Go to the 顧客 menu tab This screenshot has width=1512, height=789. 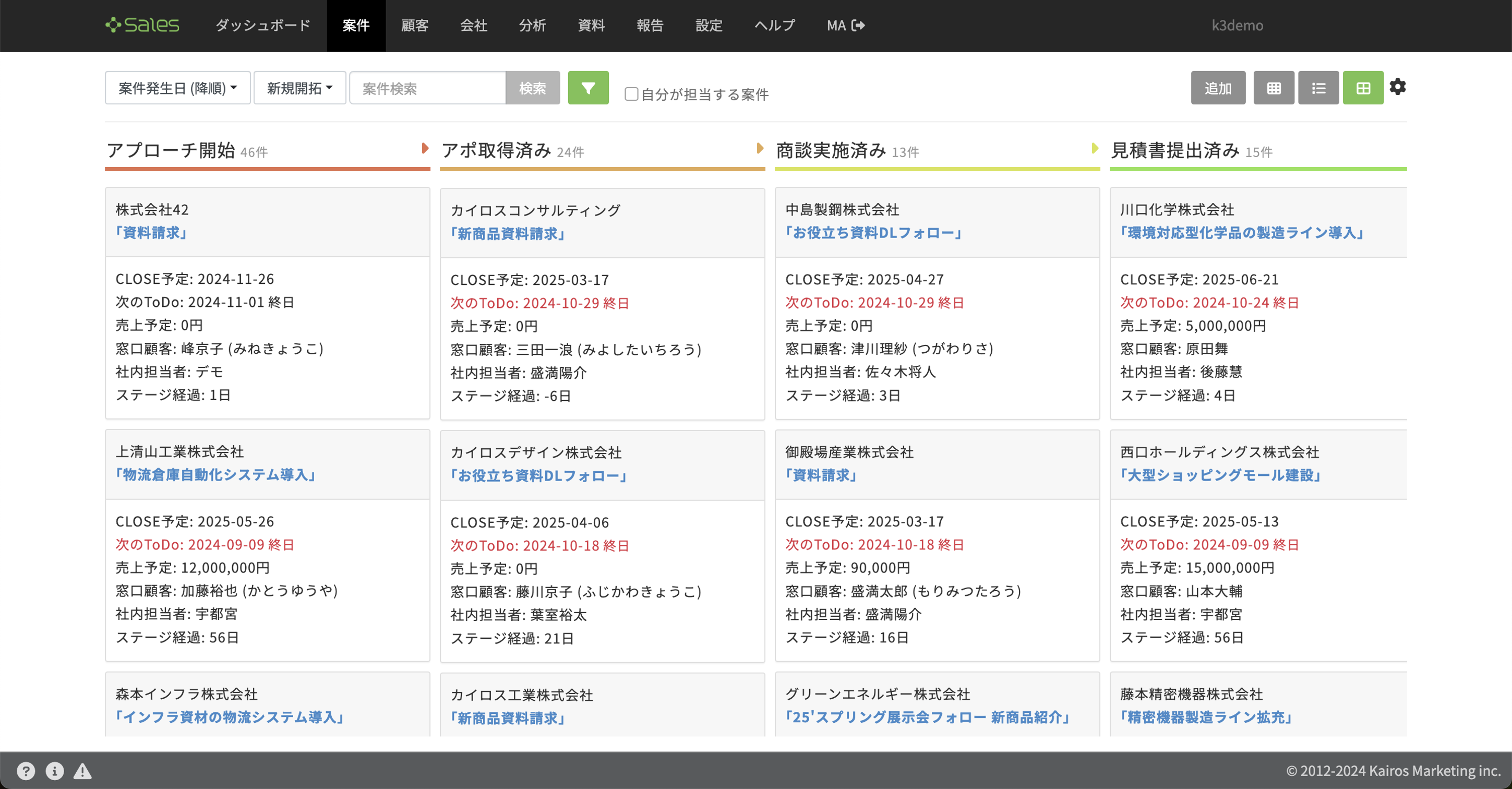tap(414, 25)
